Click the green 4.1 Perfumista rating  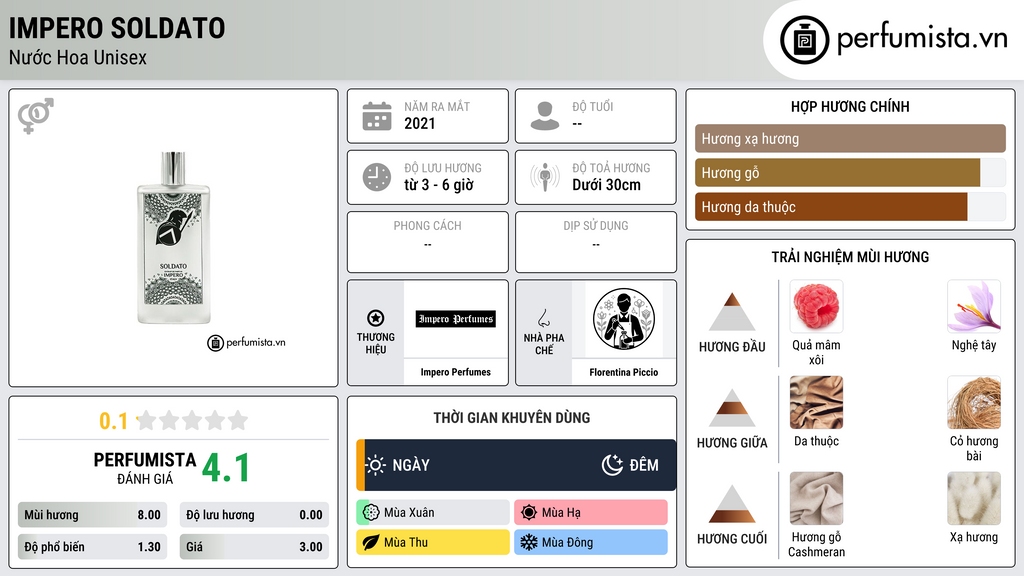[226, 468]
